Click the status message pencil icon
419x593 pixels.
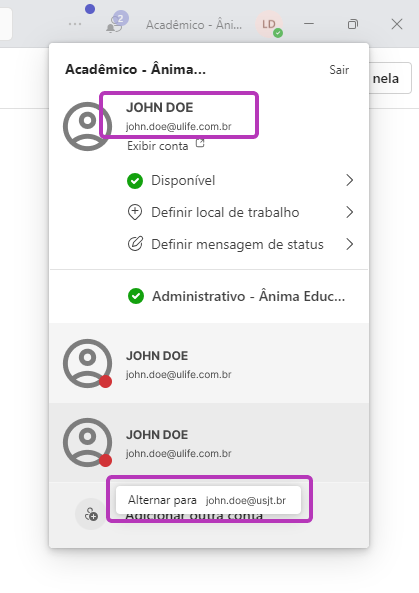(x=135, y=244)
